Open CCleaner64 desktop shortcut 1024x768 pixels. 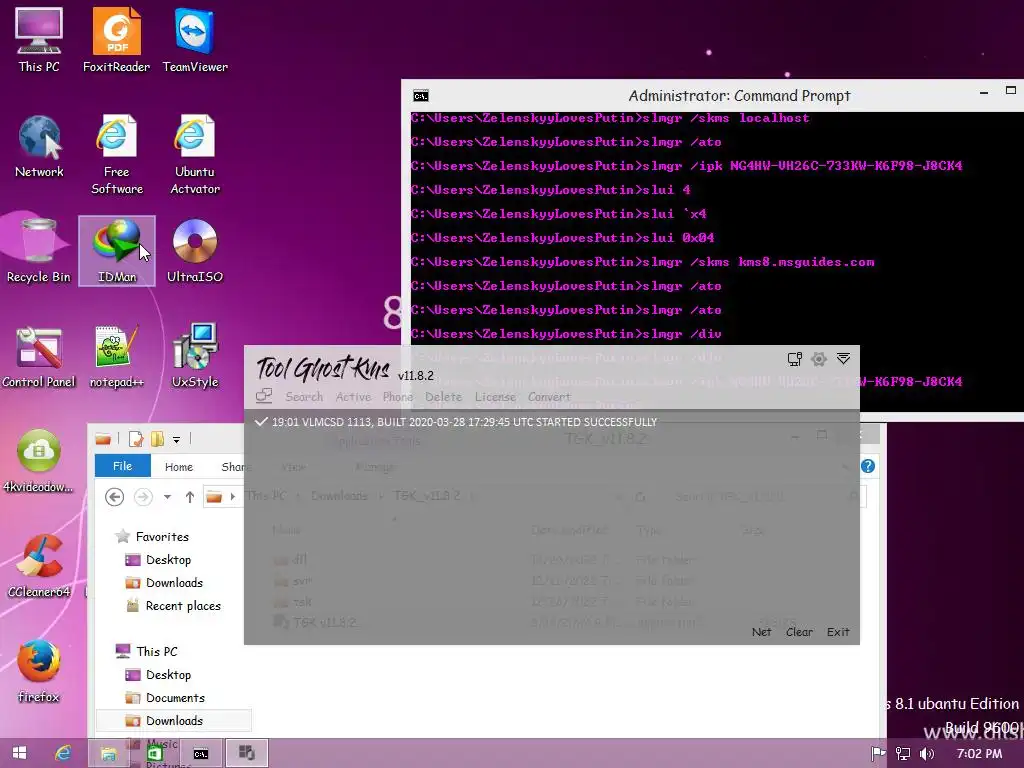click(x=39, y=566)
